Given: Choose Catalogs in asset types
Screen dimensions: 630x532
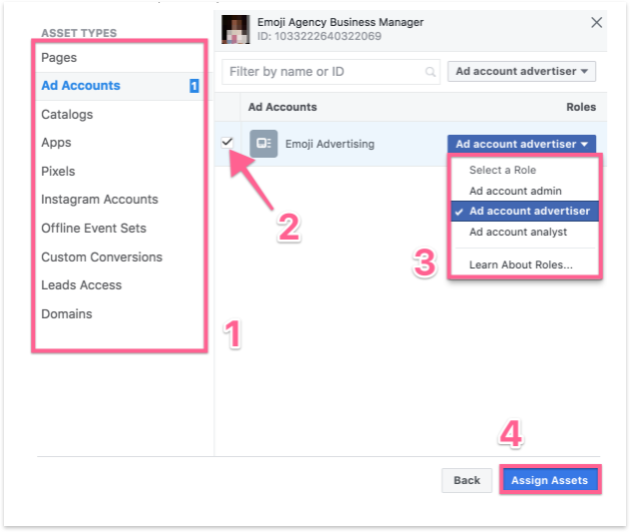Looking at the screenshot, I should coord(67,115).
